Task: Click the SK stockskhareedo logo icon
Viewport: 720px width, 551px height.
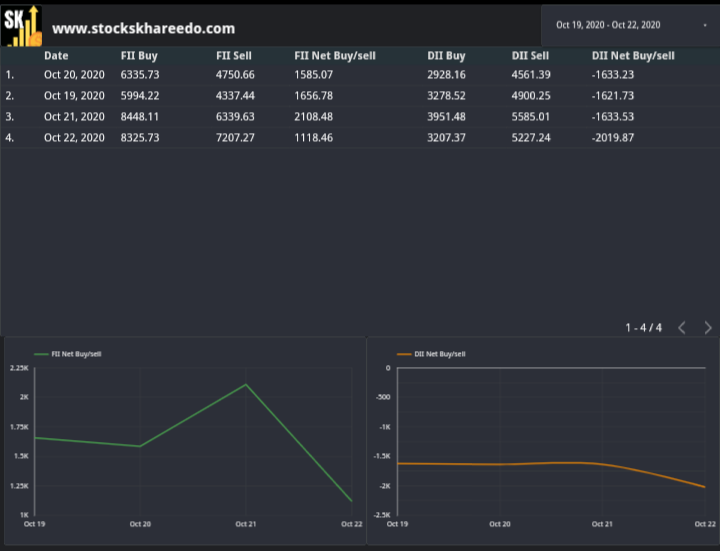Action: (22, 26)
